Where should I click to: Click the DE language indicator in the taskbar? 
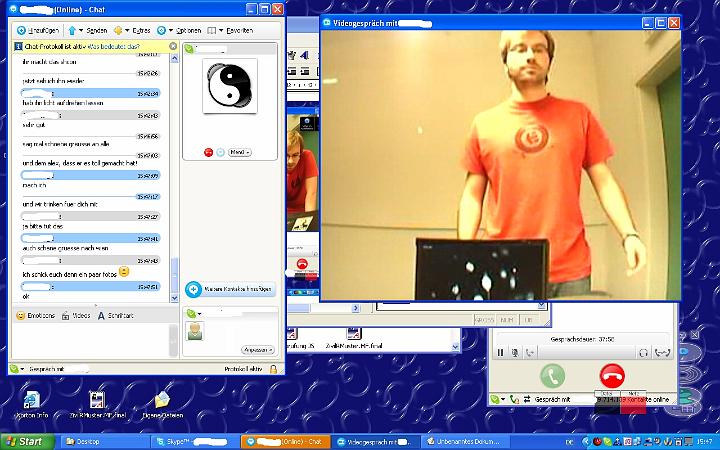[x=569, y=442]
